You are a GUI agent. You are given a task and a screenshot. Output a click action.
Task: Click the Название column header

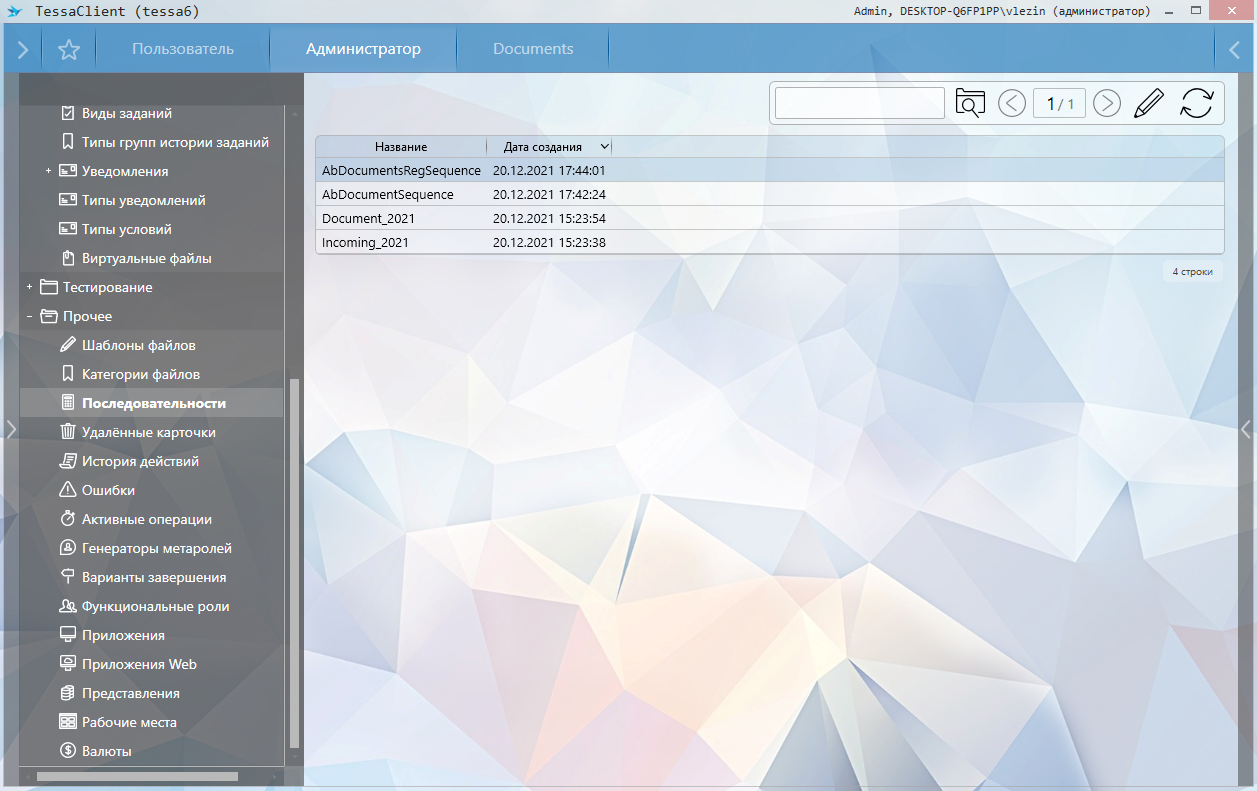pos(401,147)
